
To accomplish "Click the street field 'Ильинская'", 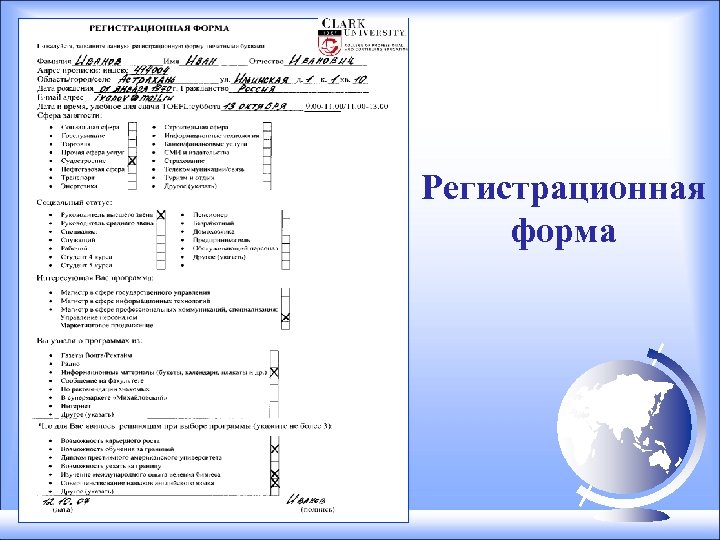I will (262, 79).
